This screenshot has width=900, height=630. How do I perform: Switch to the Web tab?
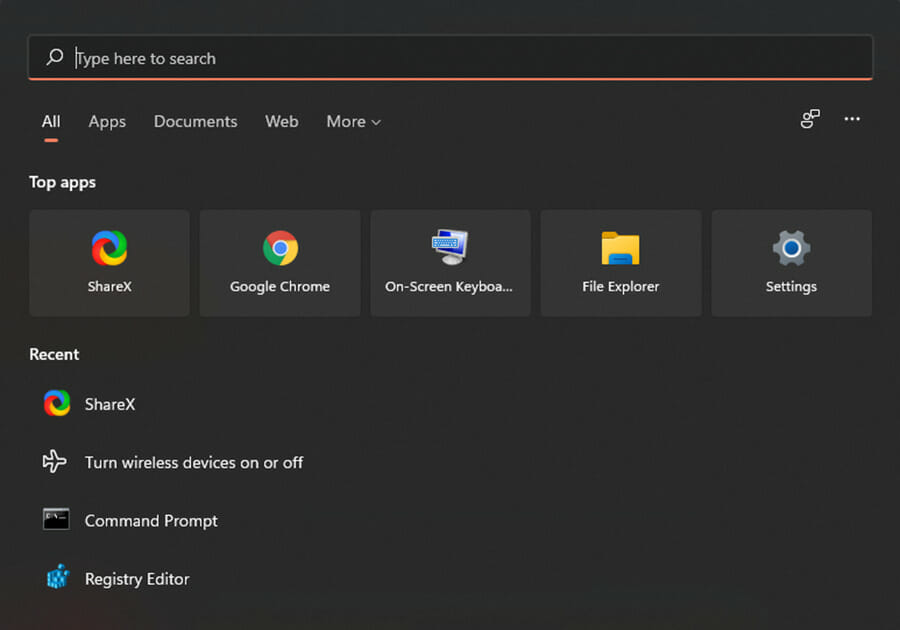tap(281, 122)
